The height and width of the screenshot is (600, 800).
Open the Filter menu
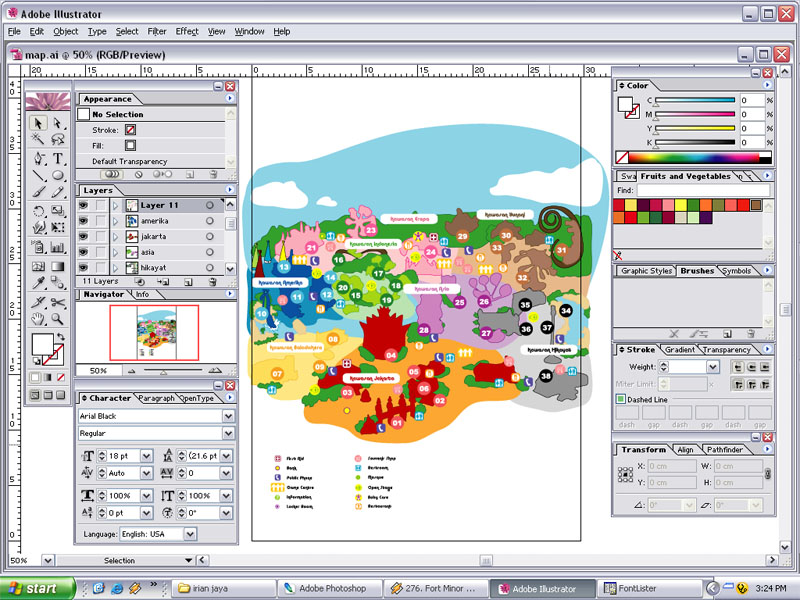tap(155, 31)
